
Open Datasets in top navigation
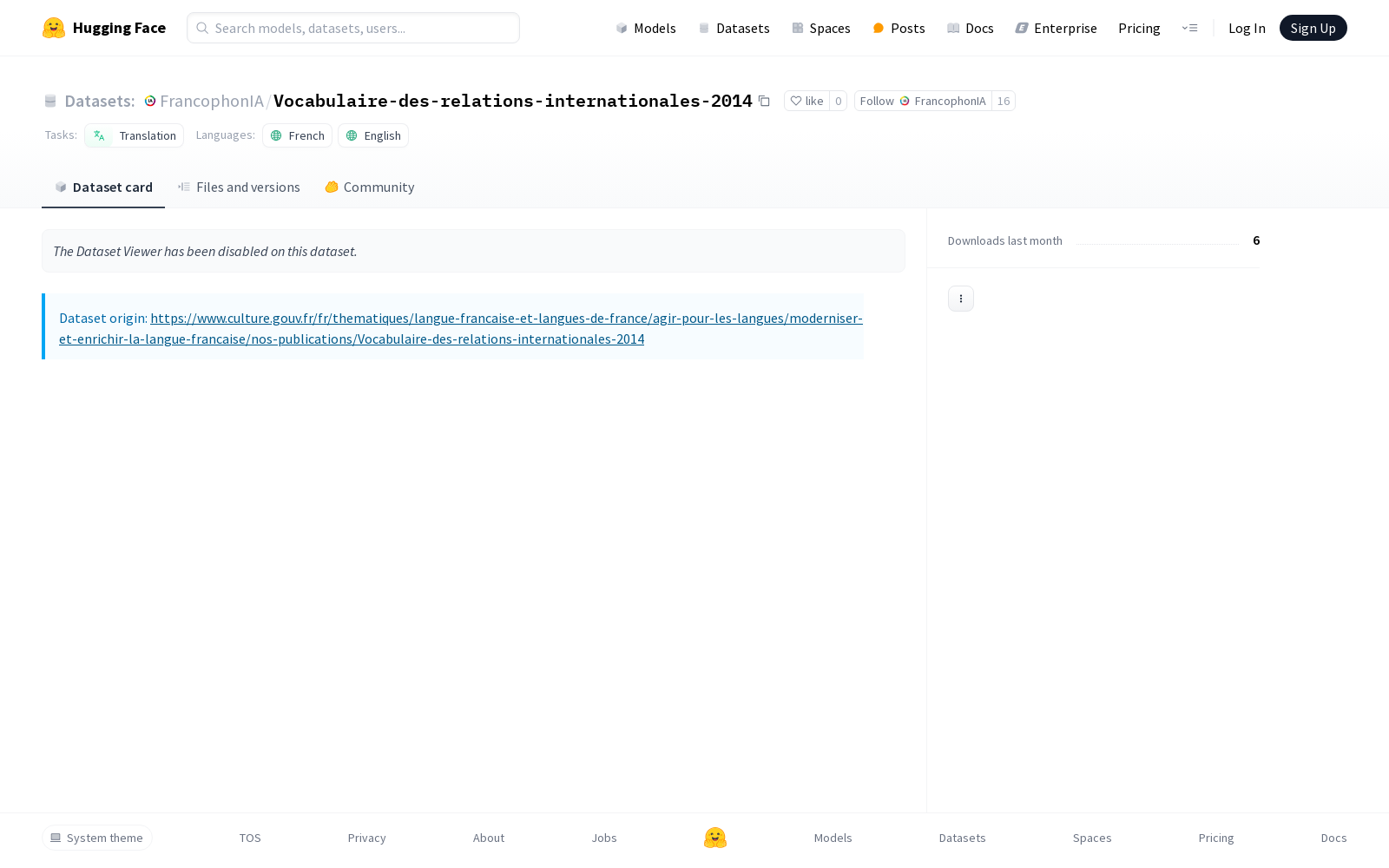tap(734, 28)
